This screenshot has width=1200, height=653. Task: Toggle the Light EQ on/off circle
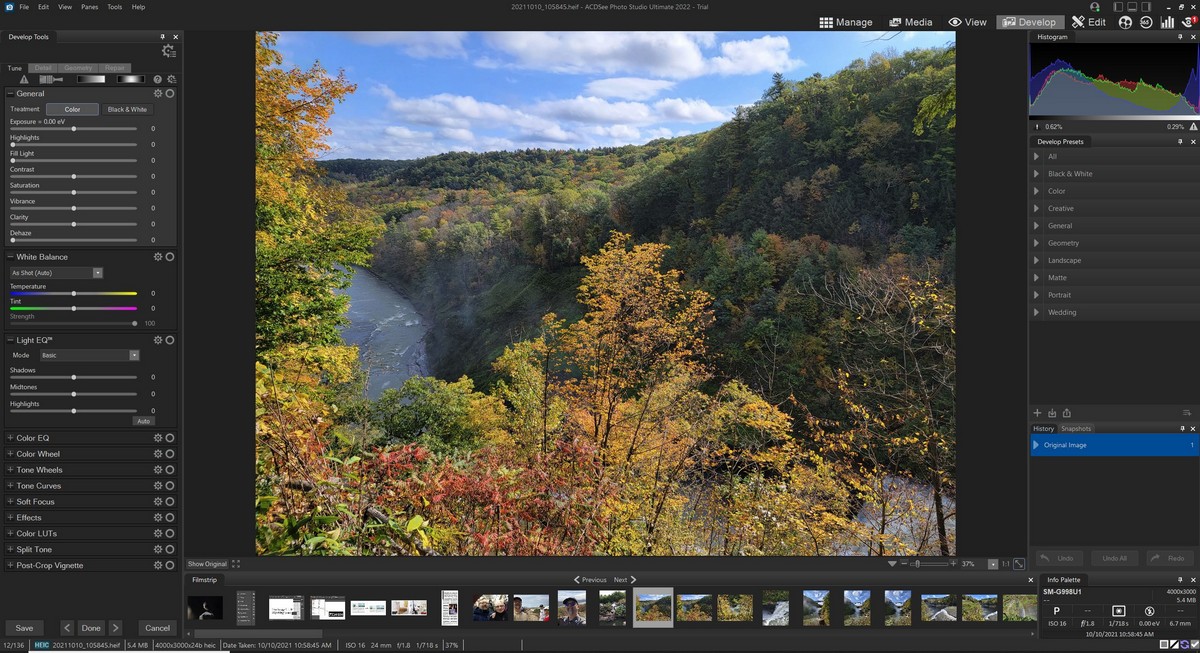pyautogui.click(x=170, y=340)
